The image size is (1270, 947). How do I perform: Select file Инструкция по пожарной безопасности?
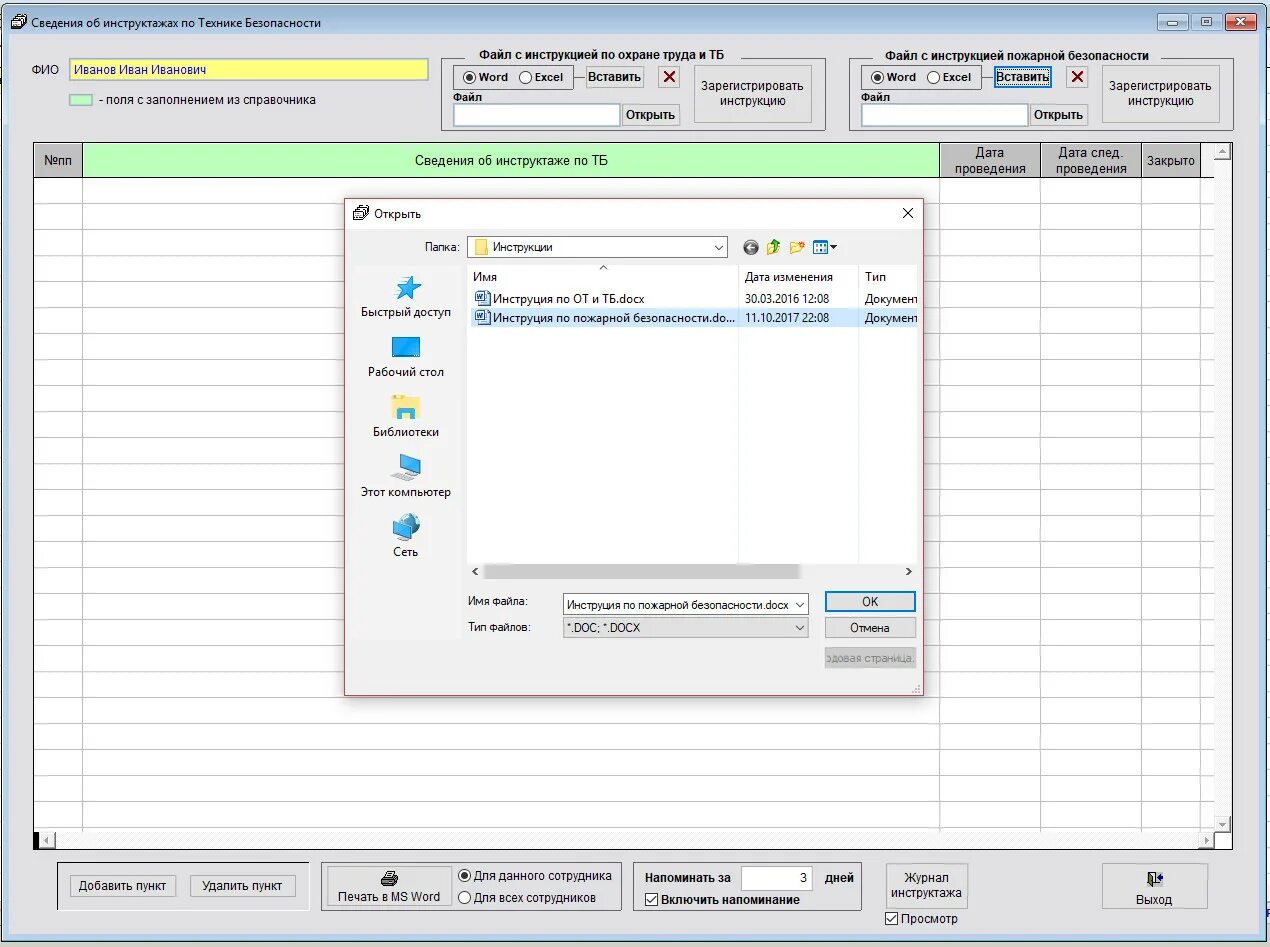(614, 318)
